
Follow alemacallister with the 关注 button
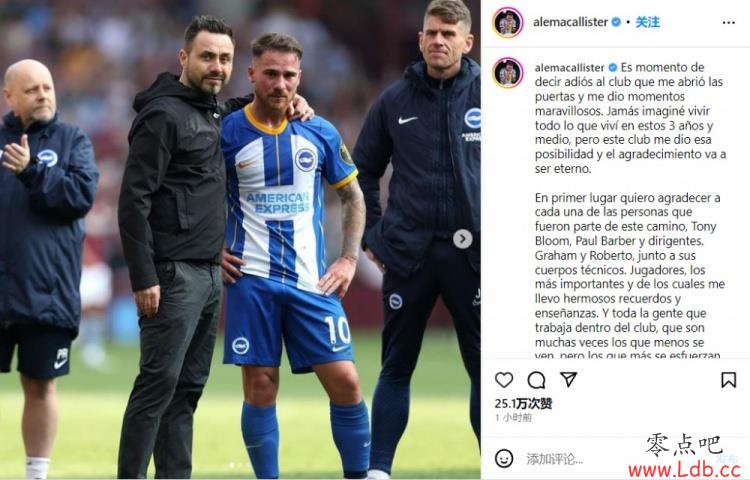coord(647,22)
